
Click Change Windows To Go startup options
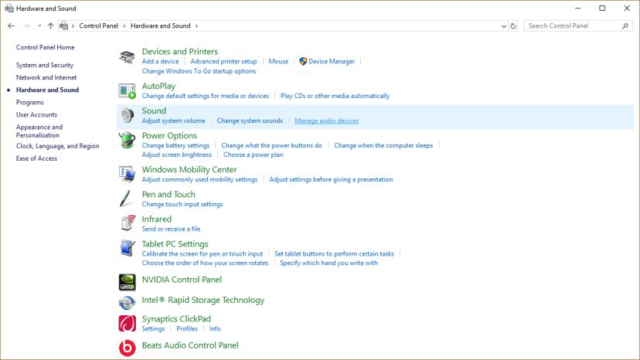199,71
